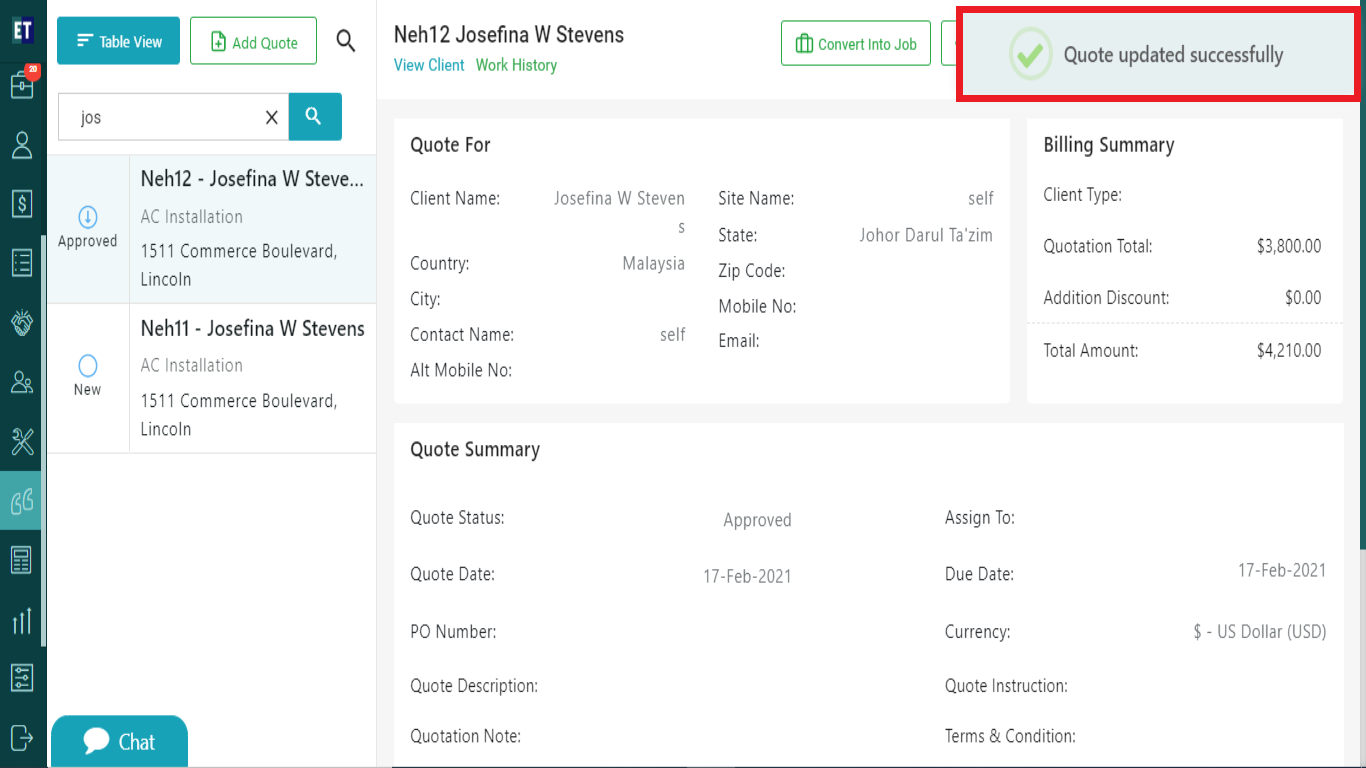
Task: Click the Quote Status value 'Approved'
Action: 757,520
